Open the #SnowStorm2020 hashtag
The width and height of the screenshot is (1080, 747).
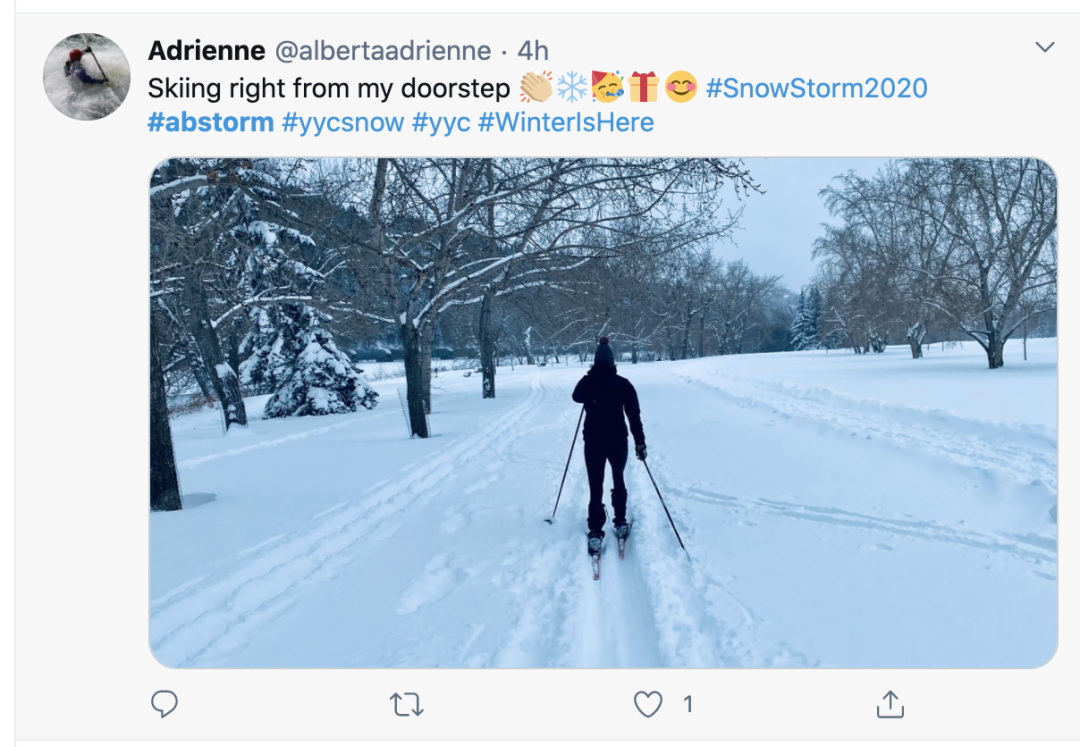(816, 88)
